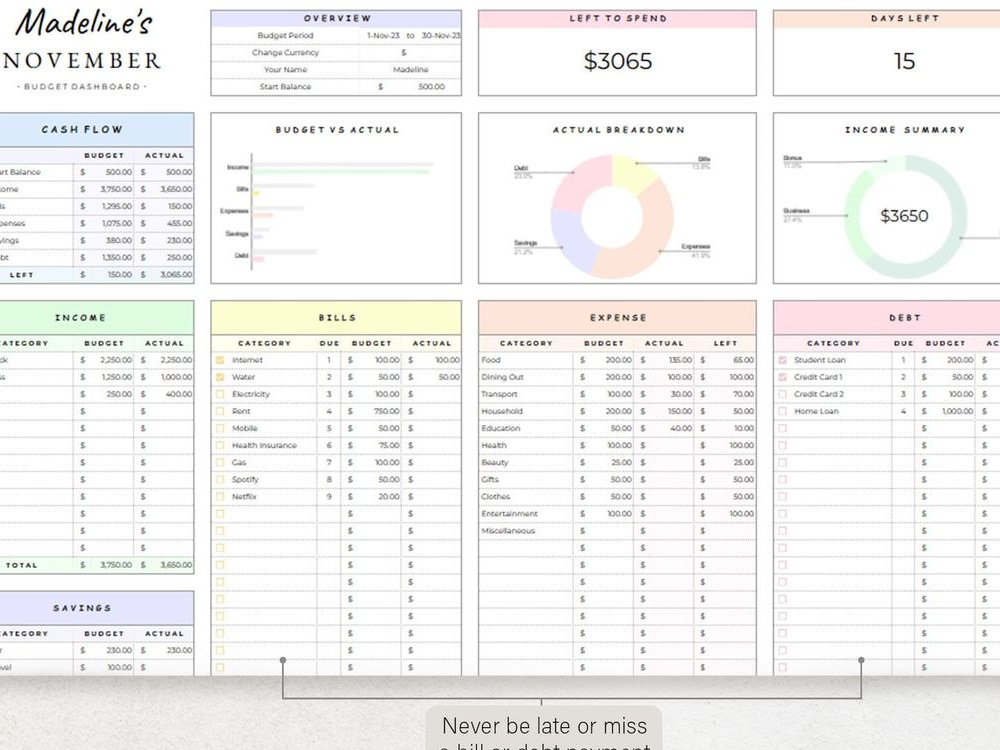Uncheck the Student Loan debt checkbox

click(783, 360)
